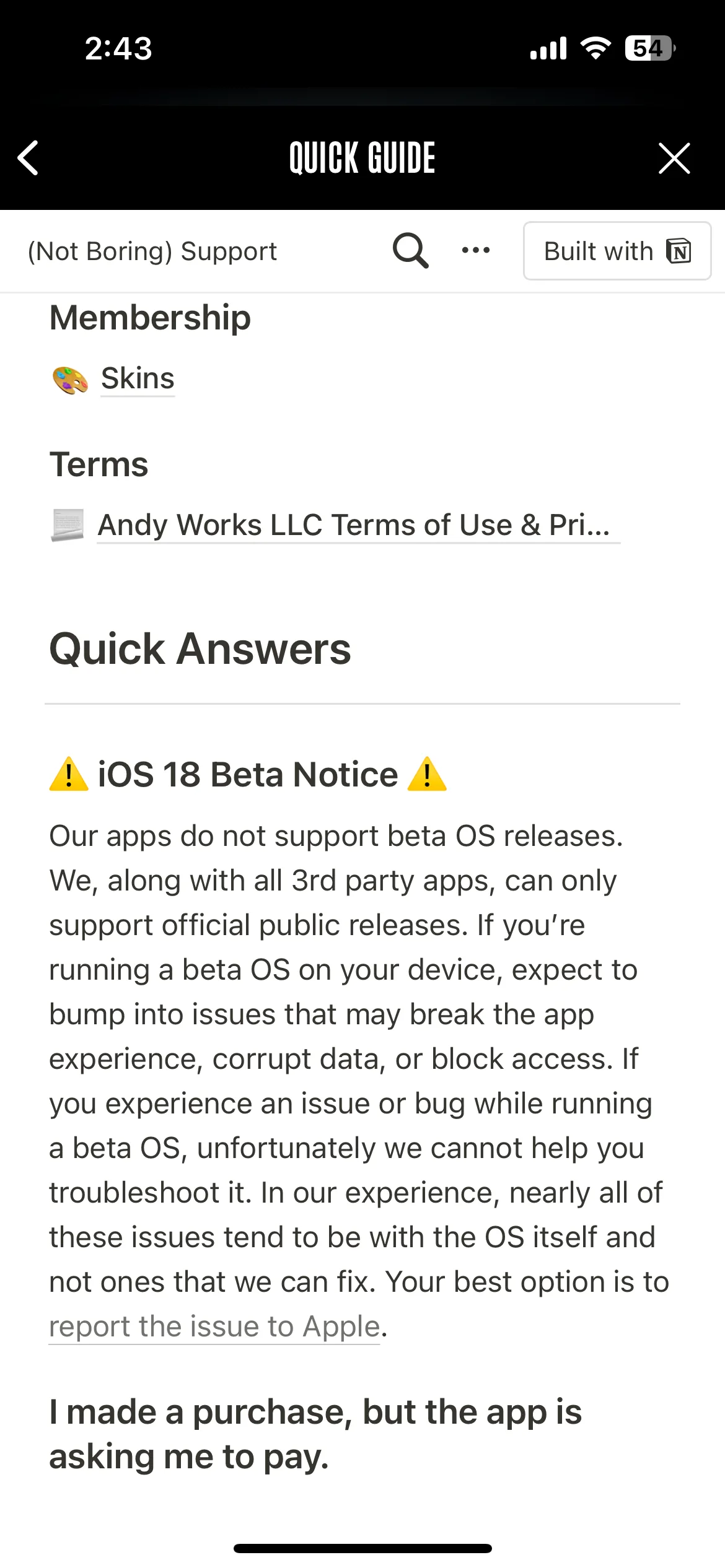Tap the back chevron in Quick Guide header

[29, 158]
